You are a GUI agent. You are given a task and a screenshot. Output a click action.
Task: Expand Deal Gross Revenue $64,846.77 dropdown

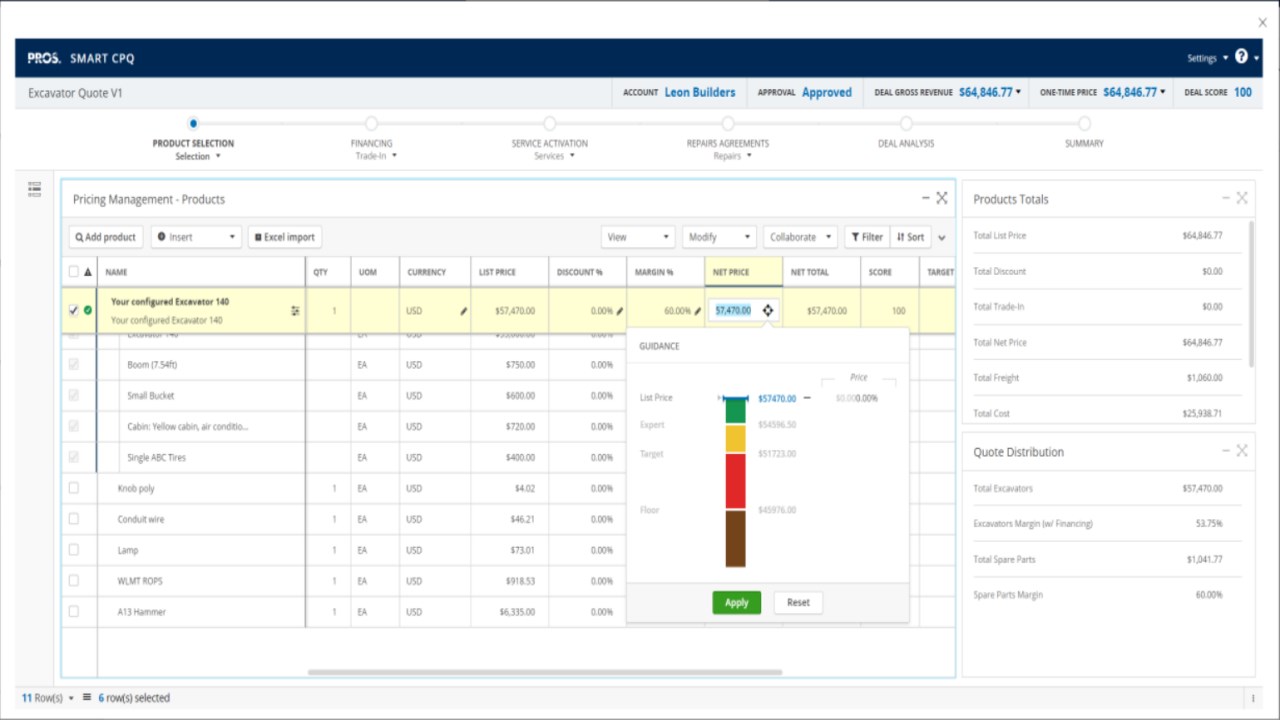coord(1018,92)
